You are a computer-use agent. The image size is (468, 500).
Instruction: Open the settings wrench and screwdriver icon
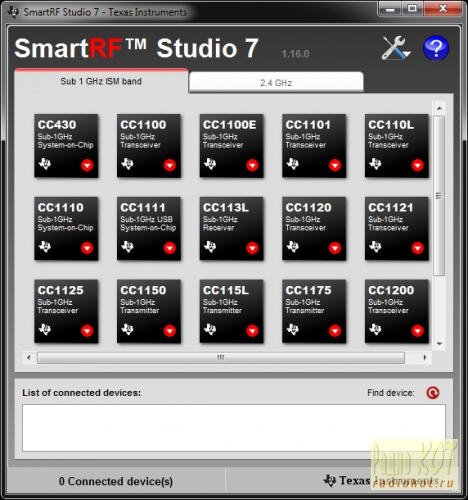pyautogui.click(x=395, y=48)
